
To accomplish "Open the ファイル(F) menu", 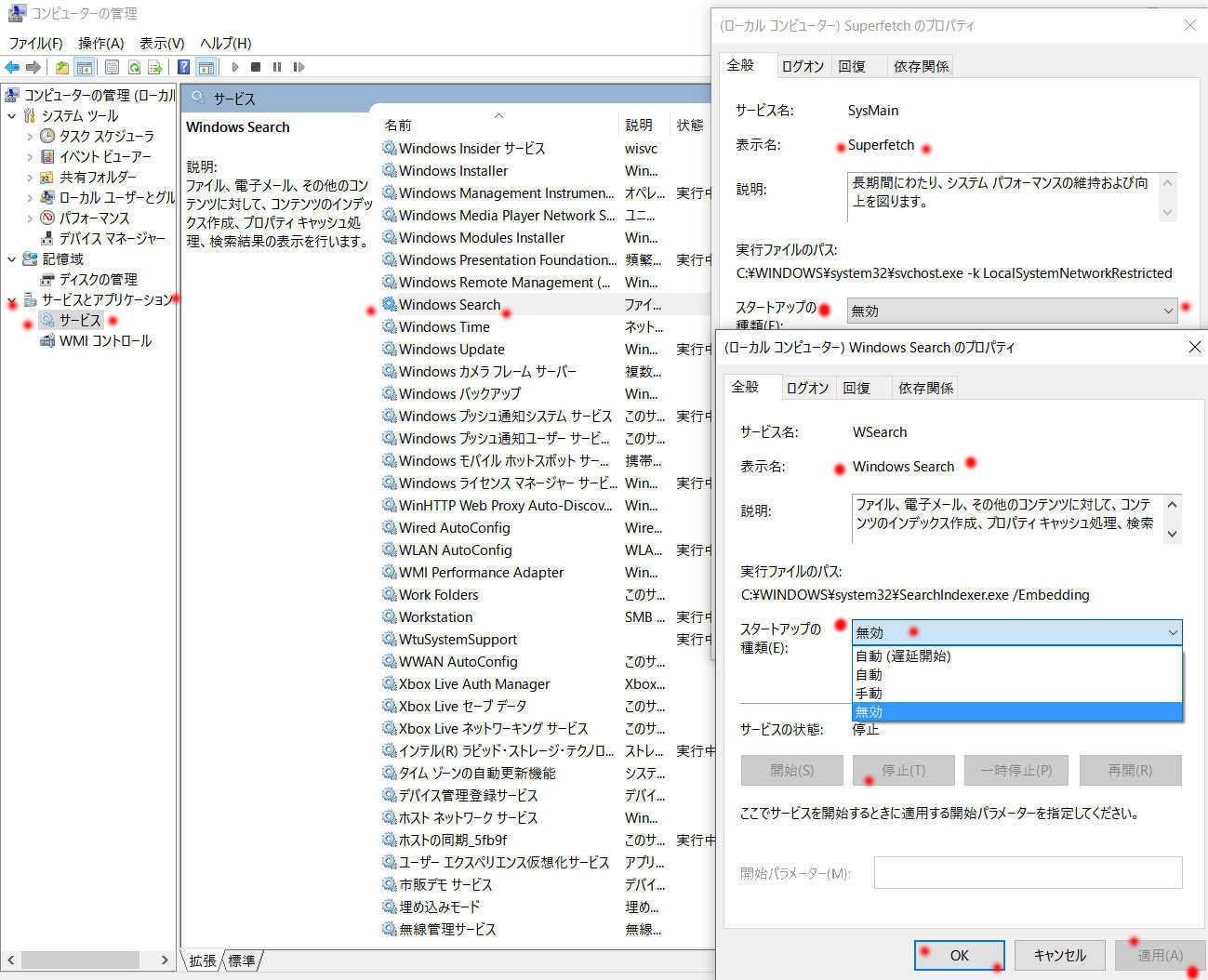I will [x=35, y=43].
